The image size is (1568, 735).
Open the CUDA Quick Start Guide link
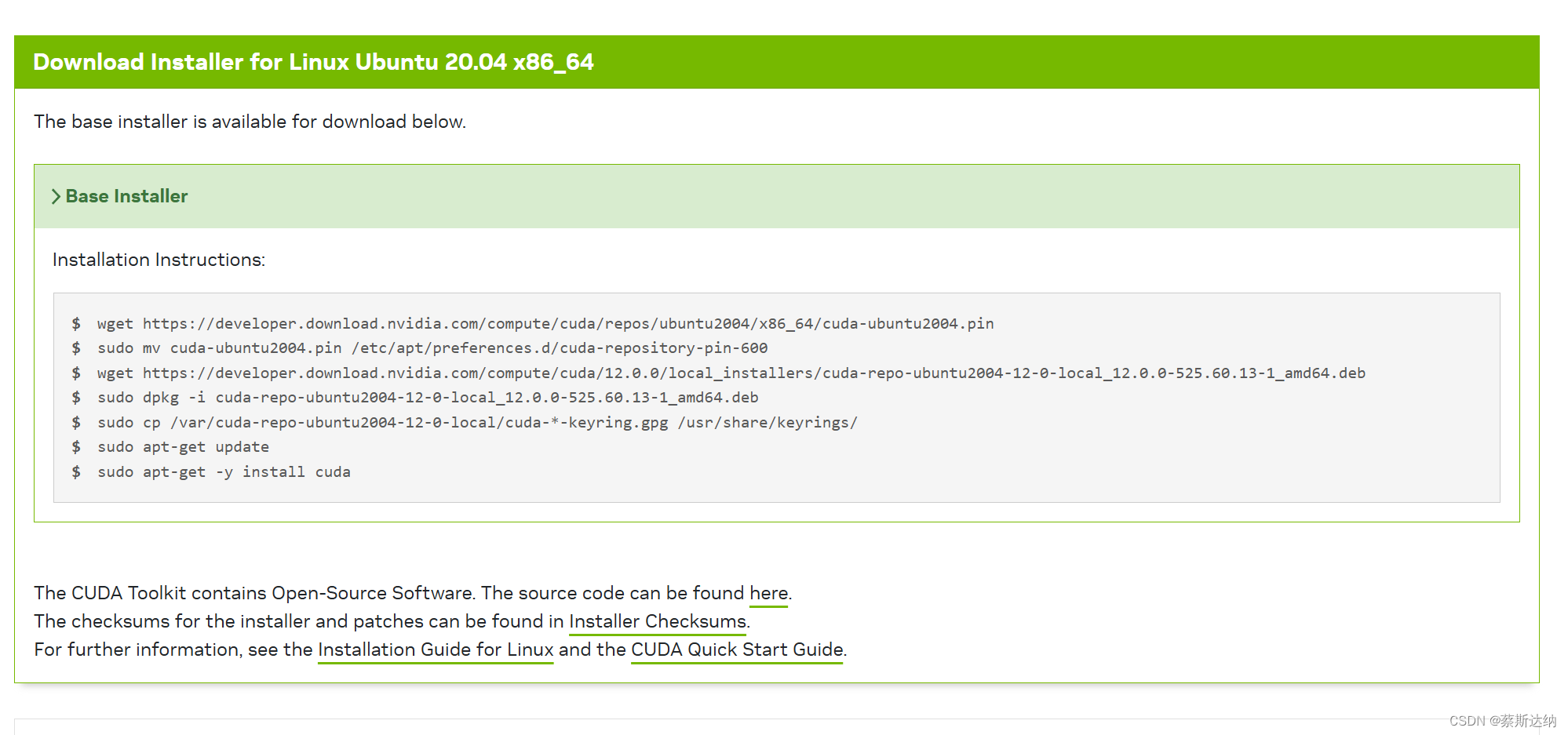click(737, 650)
